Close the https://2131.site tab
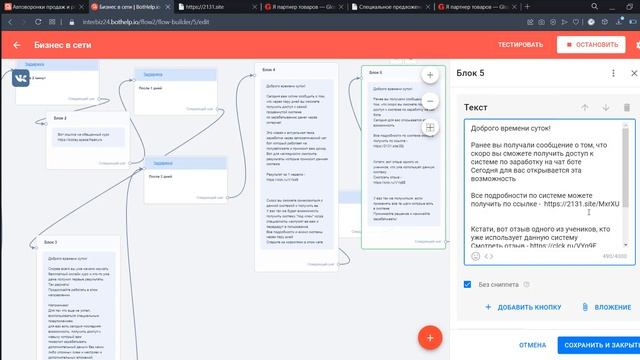 click(x=255, y=7)
